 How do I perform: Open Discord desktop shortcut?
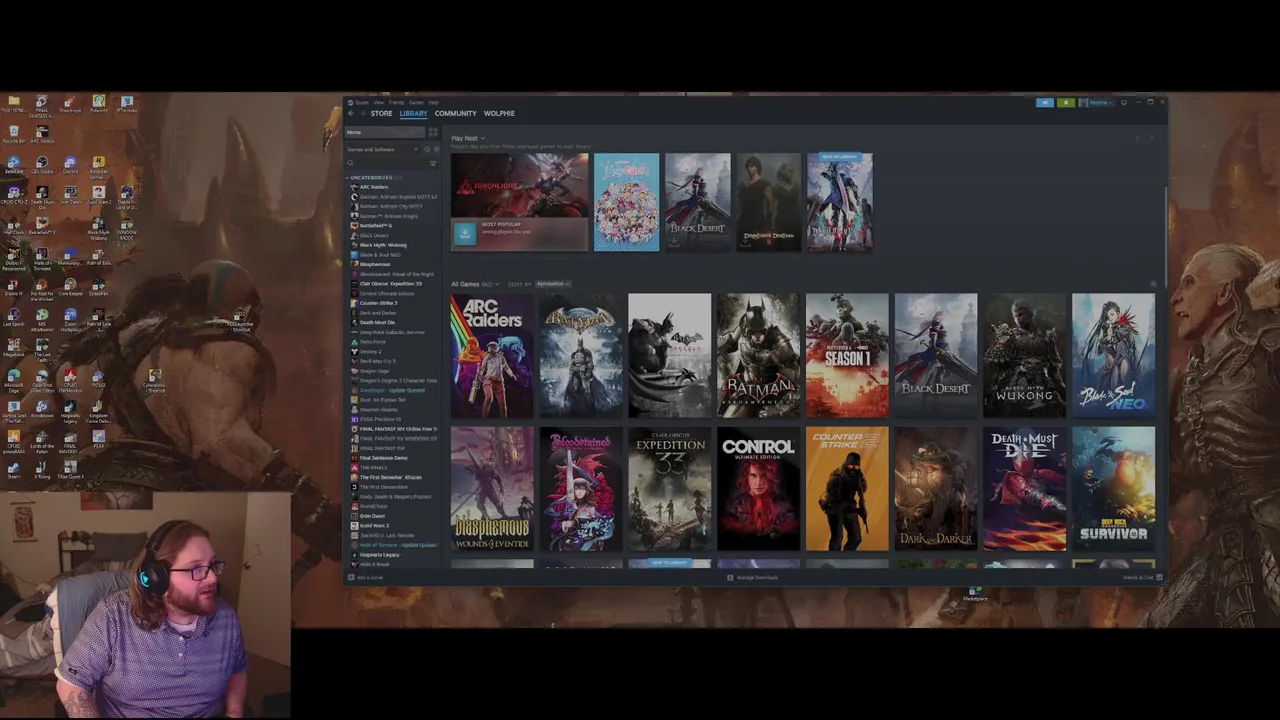tap(71, 164)
